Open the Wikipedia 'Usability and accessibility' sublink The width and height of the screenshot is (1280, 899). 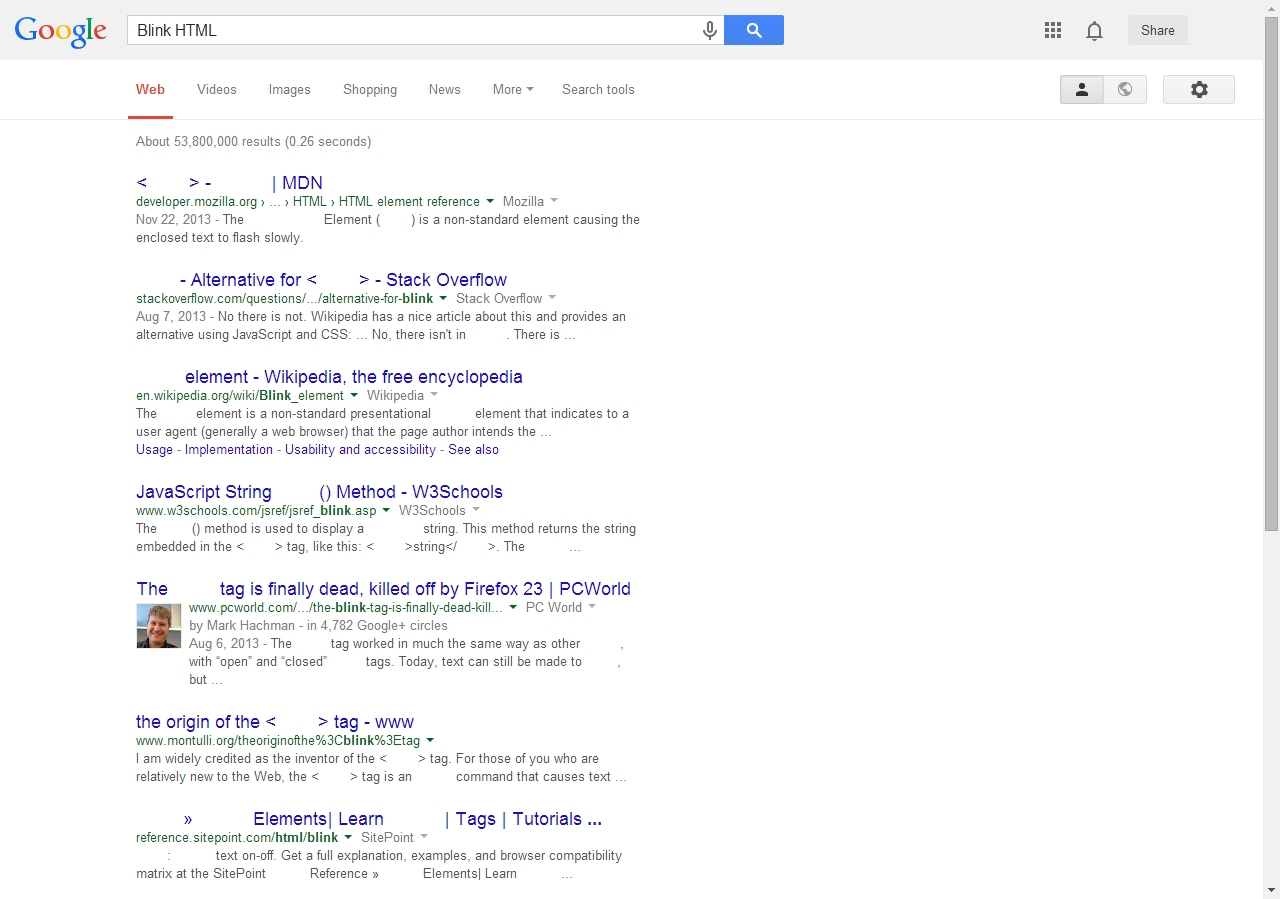pos(360,450)
